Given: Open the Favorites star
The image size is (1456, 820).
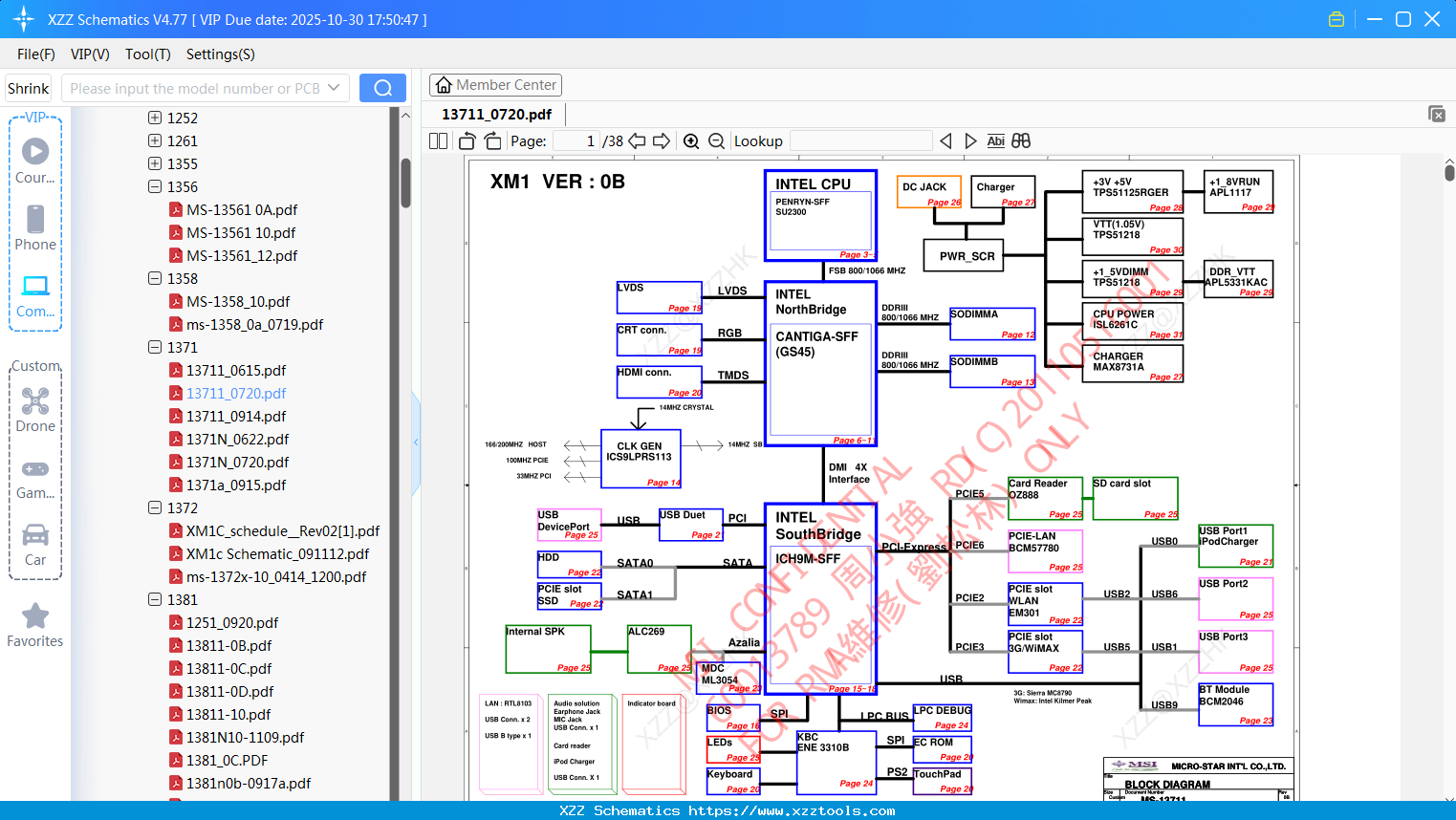Looking at the screenshot, I should click(35, 625).
